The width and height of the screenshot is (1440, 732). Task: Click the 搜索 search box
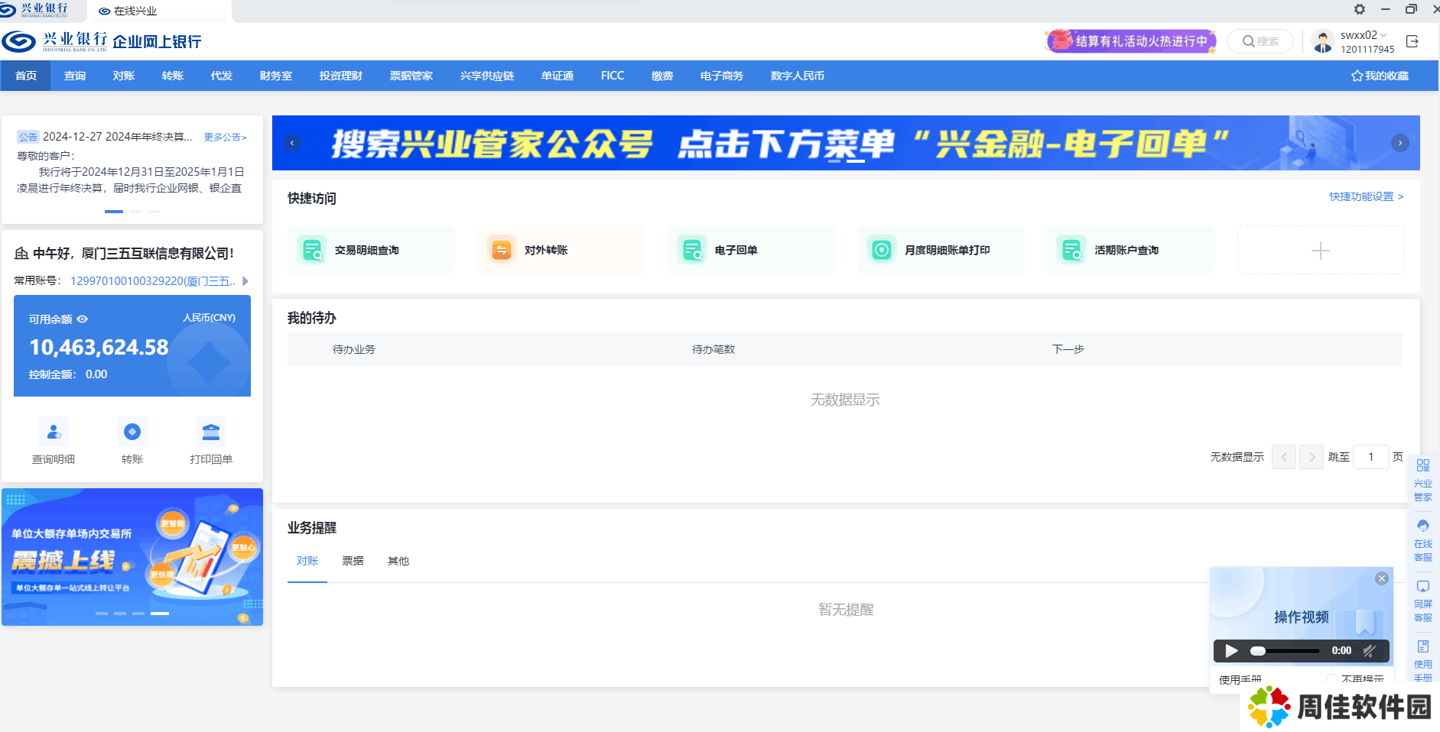(x=1260, y=42)
